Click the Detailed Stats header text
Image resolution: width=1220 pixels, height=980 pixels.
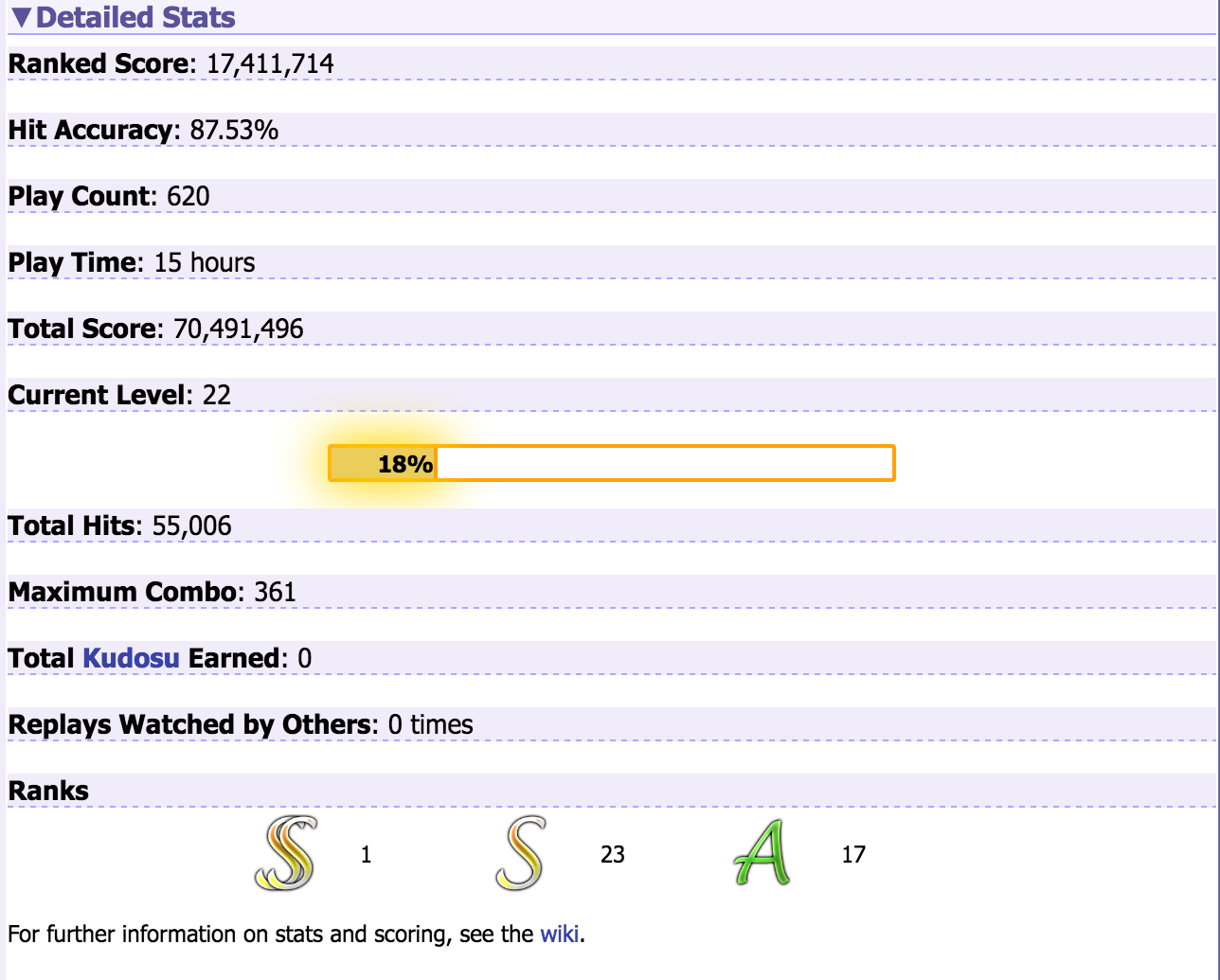click(x=135, y=18)
